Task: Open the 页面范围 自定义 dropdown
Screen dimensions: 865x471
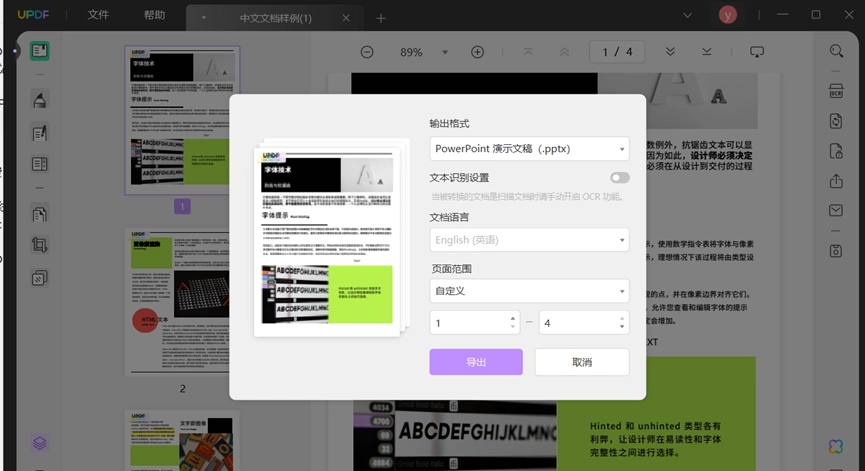Action: pos(529,291)
